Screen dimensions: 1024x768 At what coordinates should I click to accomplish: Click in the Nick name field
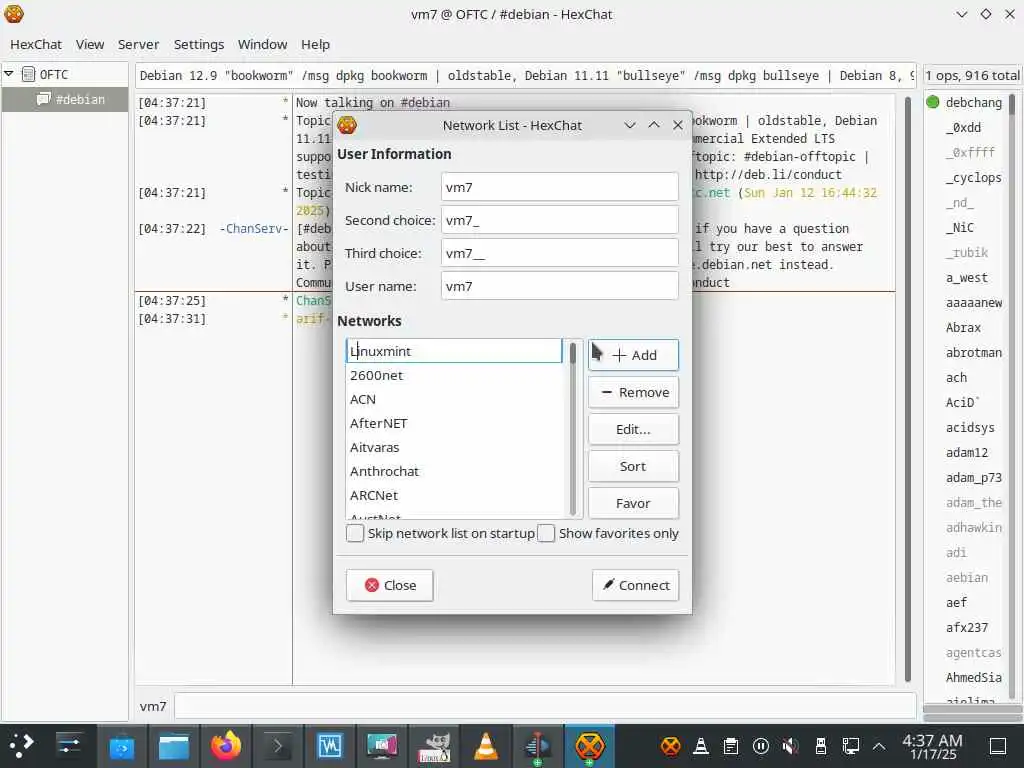coord(560,187)
